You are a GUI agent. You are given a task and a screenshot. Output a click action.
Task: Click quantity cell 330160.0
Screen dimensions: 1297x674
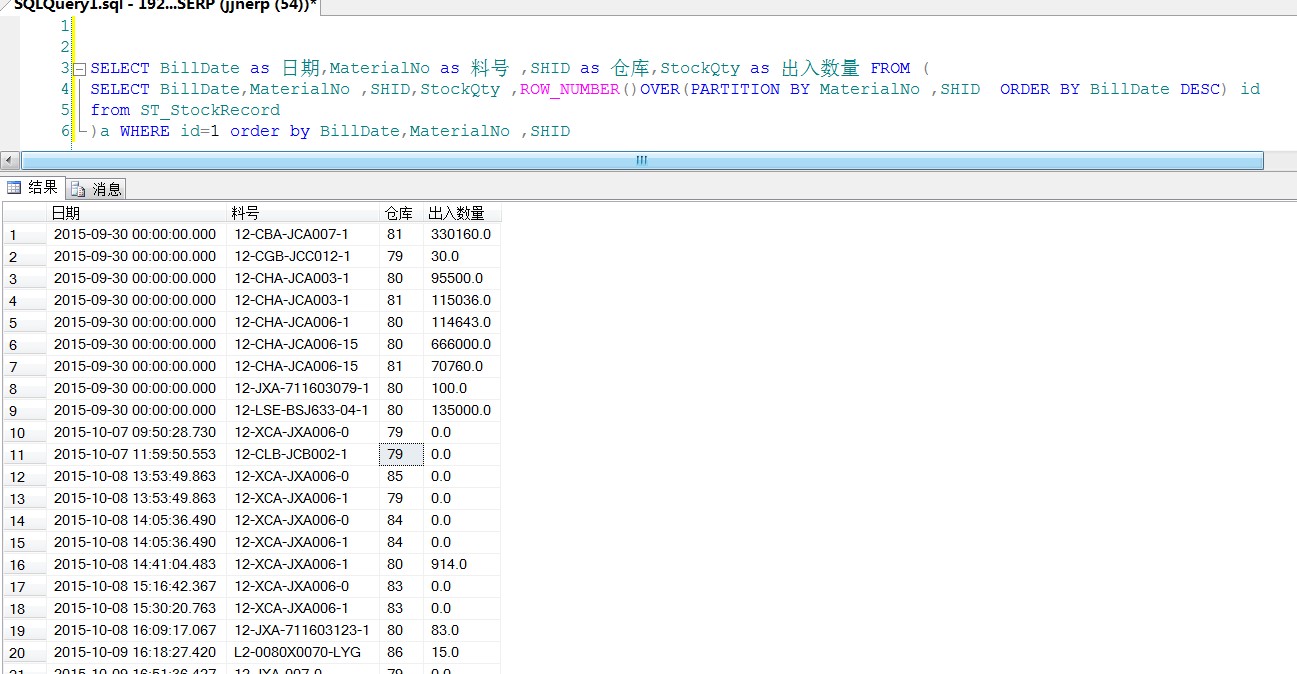coord(462,234)
